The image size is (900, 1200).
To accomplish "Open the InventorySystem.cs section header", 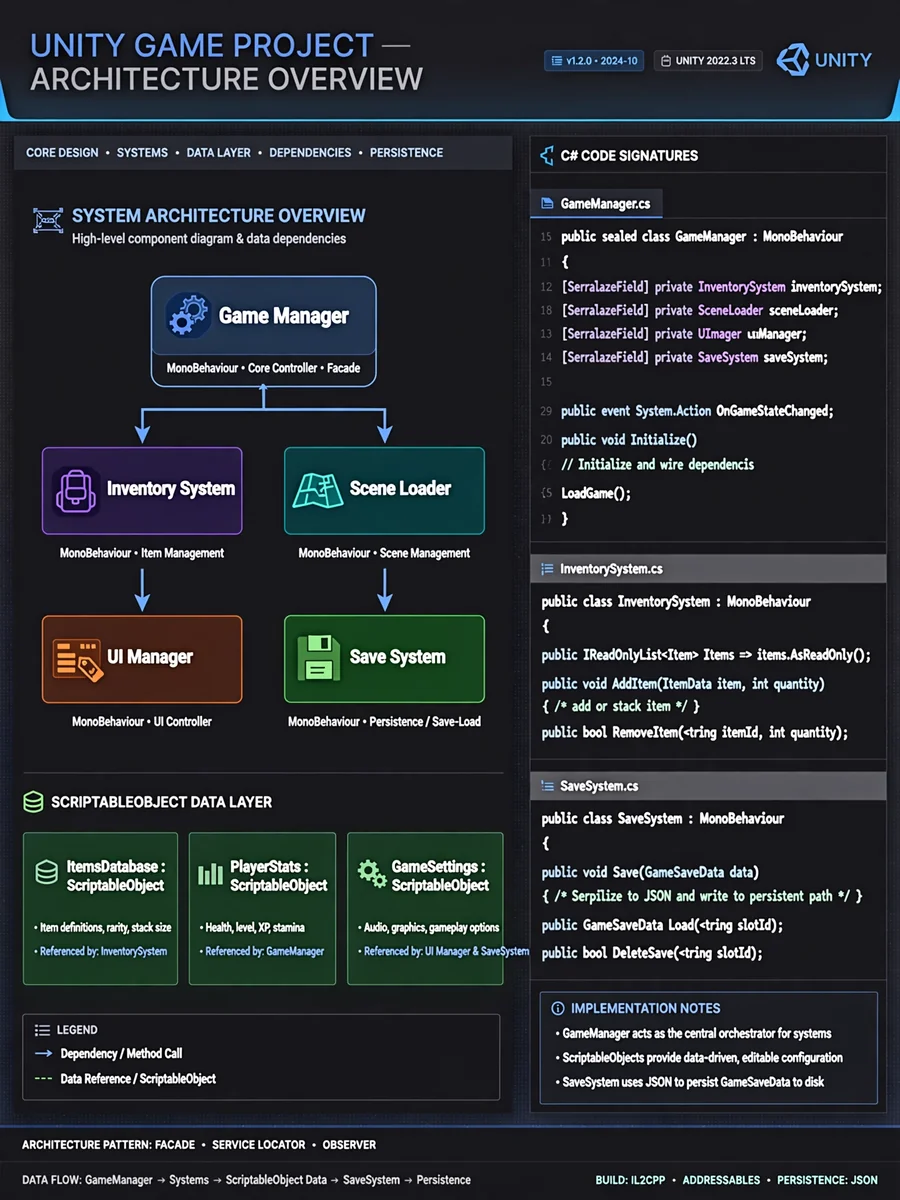I will click(x=708, y=569).
